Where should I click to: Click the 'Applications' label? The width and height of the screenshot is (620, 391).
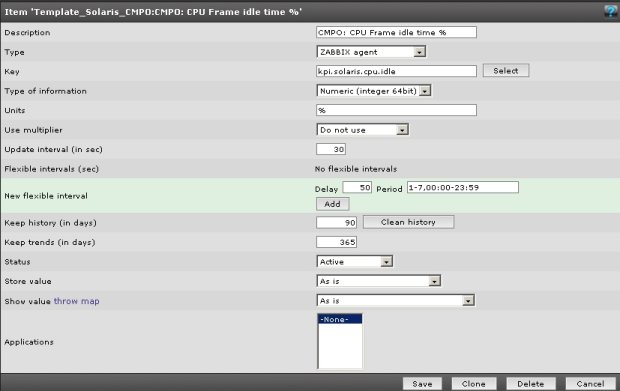(29, 342)
